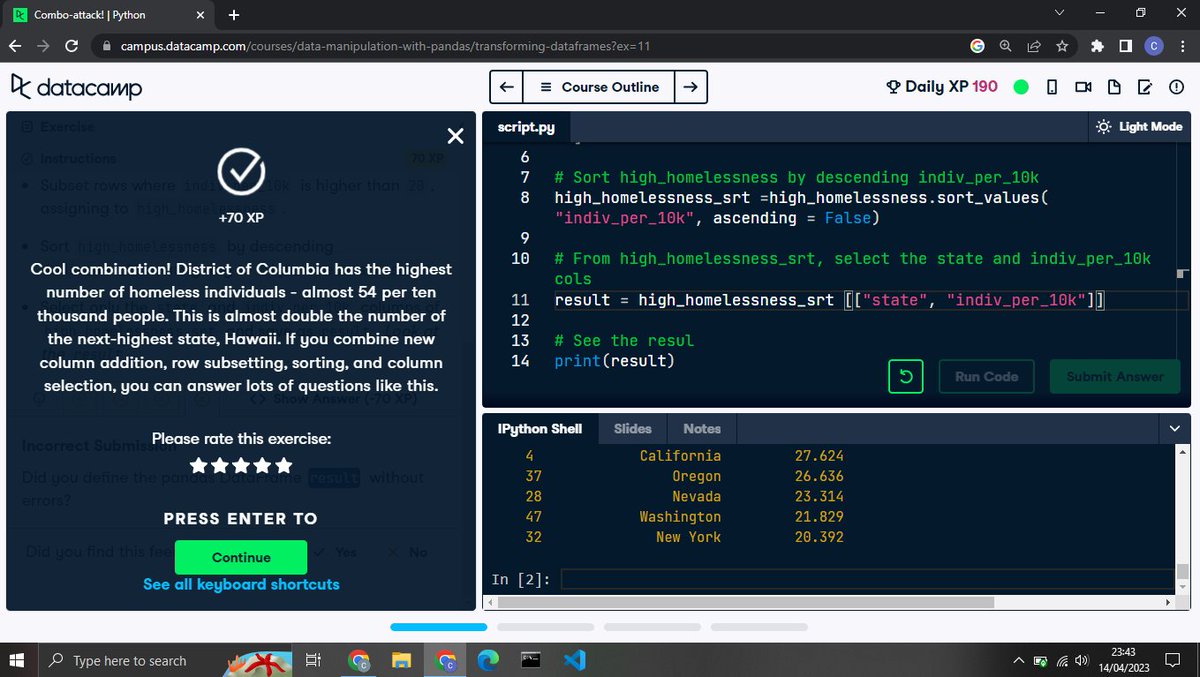Open See all keyboard shortcuts link
Viewport: 1200px width, 677px height.
click(241, 584)
